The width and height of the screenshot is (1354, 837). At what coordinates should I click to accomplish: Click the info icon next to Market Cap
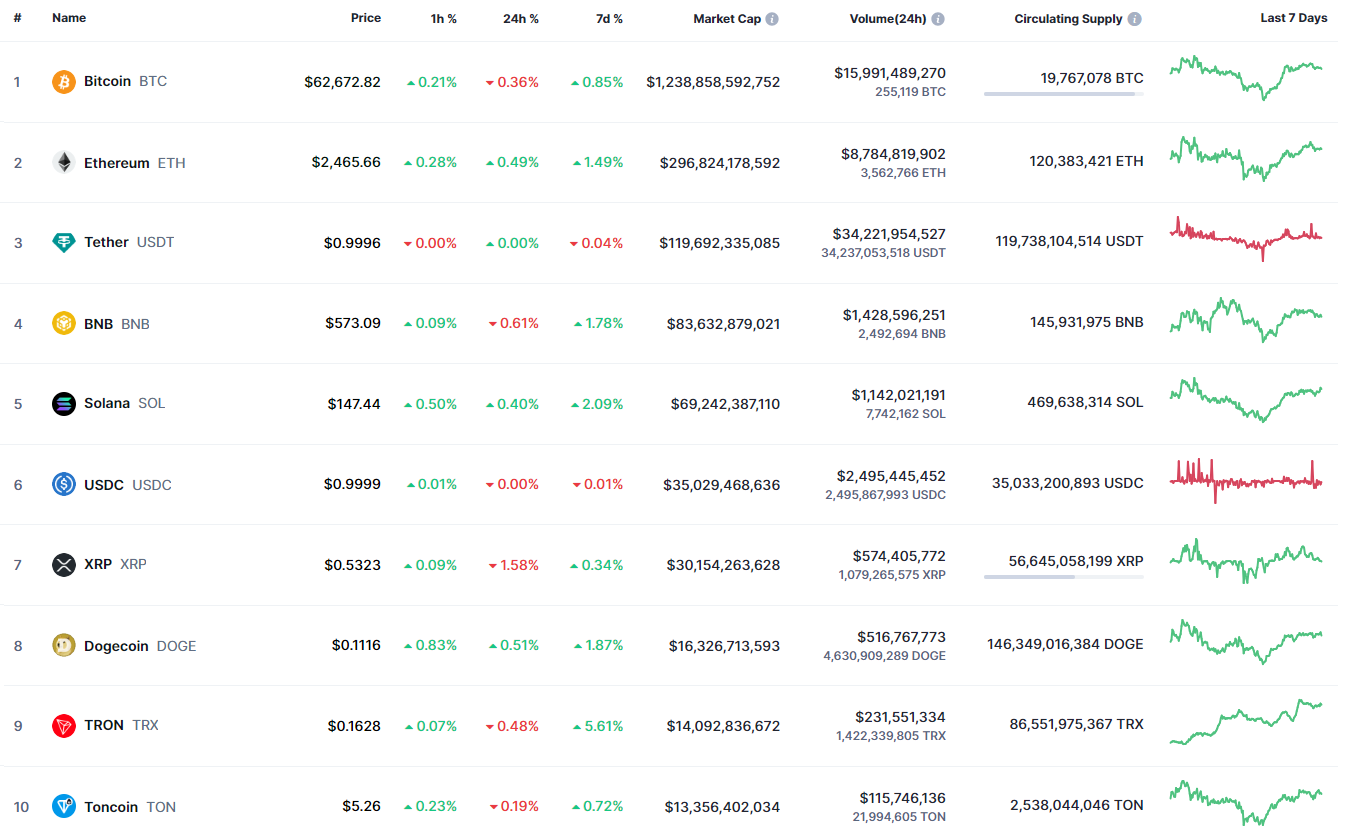(773, 19)
